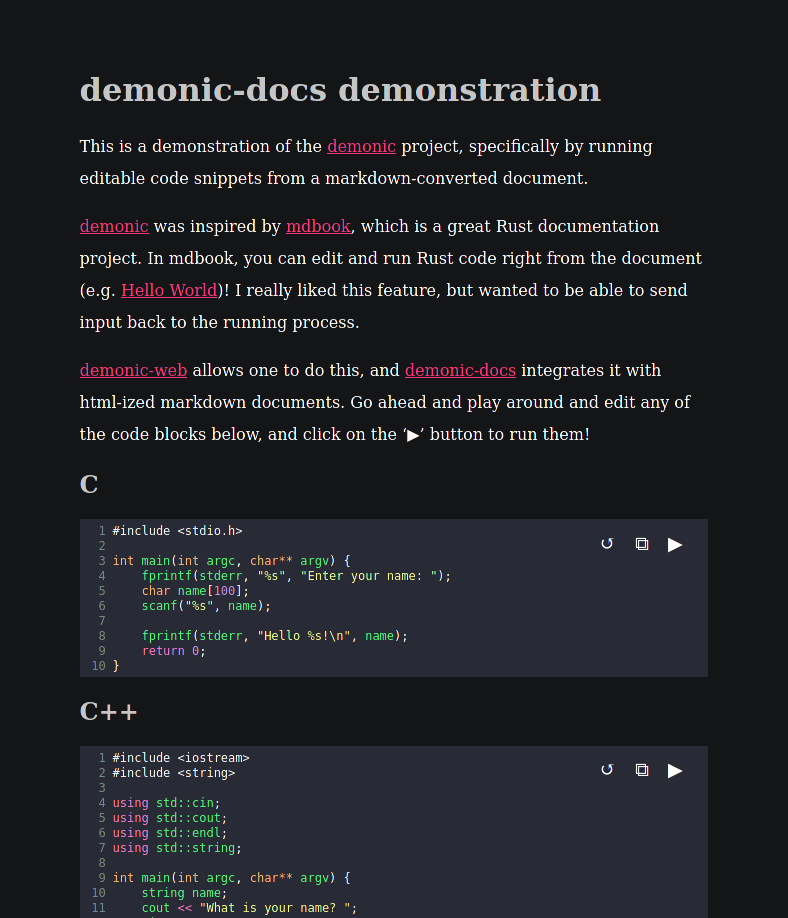
Task: Click the 'using std::string;' line
Action: click(x=177, y=848)
